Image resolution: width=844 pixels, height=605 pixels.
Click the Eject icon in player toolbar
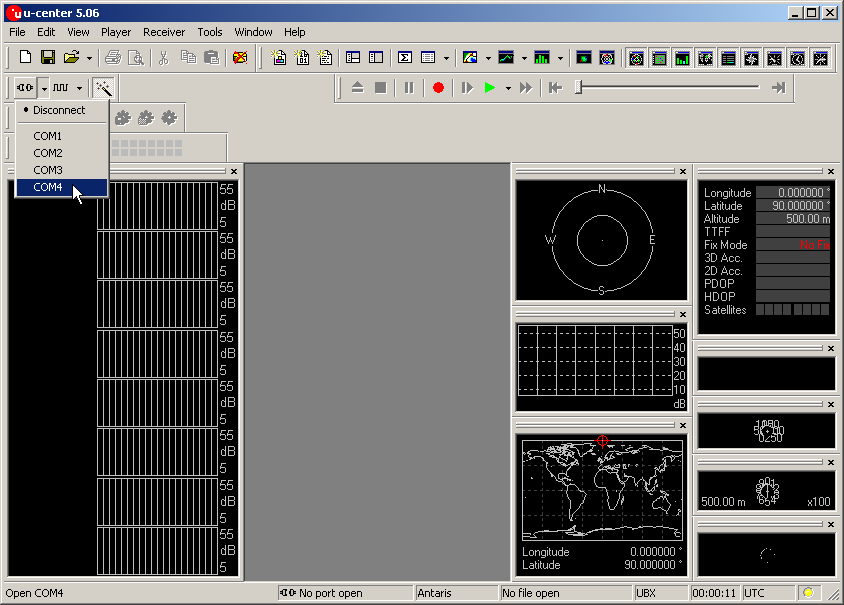coord(358,88)
